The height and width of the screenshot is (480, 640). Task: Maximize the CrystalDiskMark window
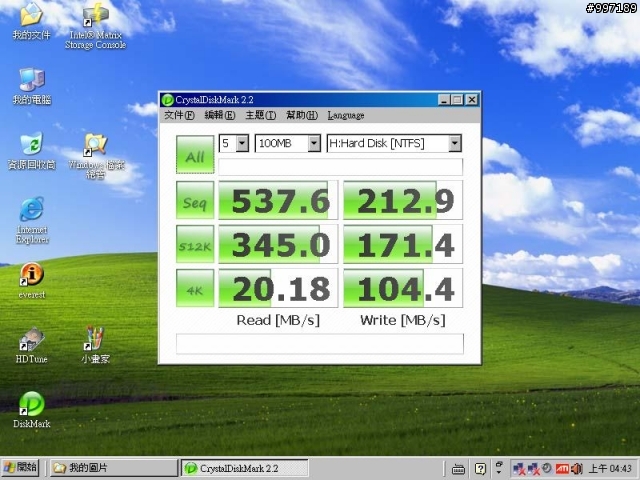[457, 100]
